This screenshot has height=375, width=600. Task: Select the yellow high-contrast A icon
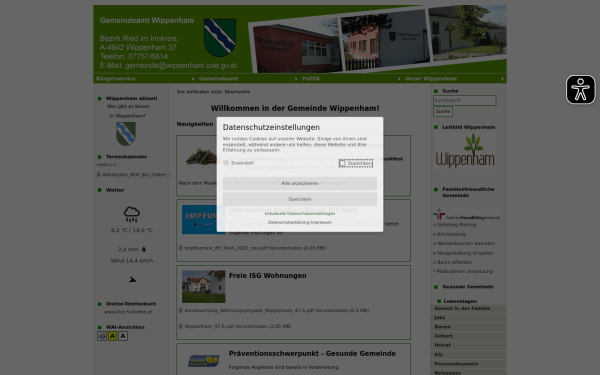pos(112,336)
